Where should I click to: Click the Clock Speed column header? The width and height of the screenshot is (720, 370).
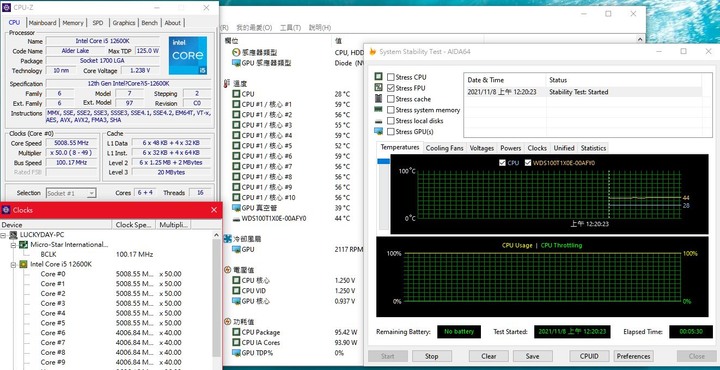[x=134, y=224]
